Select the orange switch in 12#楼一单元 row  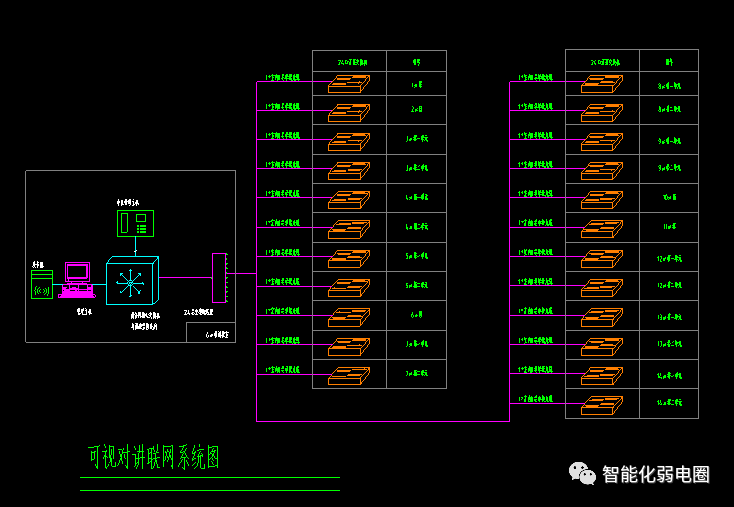click(602, 259)
